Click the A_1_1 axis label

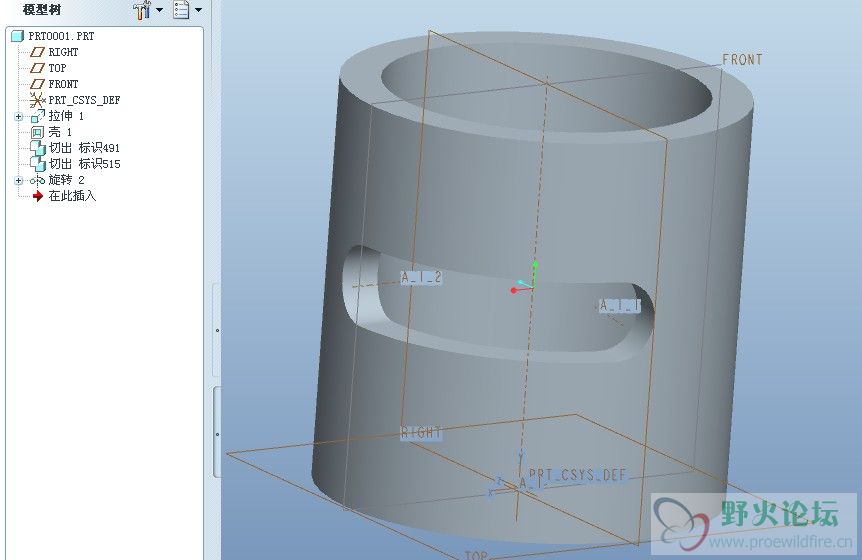pyautogui.click(x=620, y=305)
